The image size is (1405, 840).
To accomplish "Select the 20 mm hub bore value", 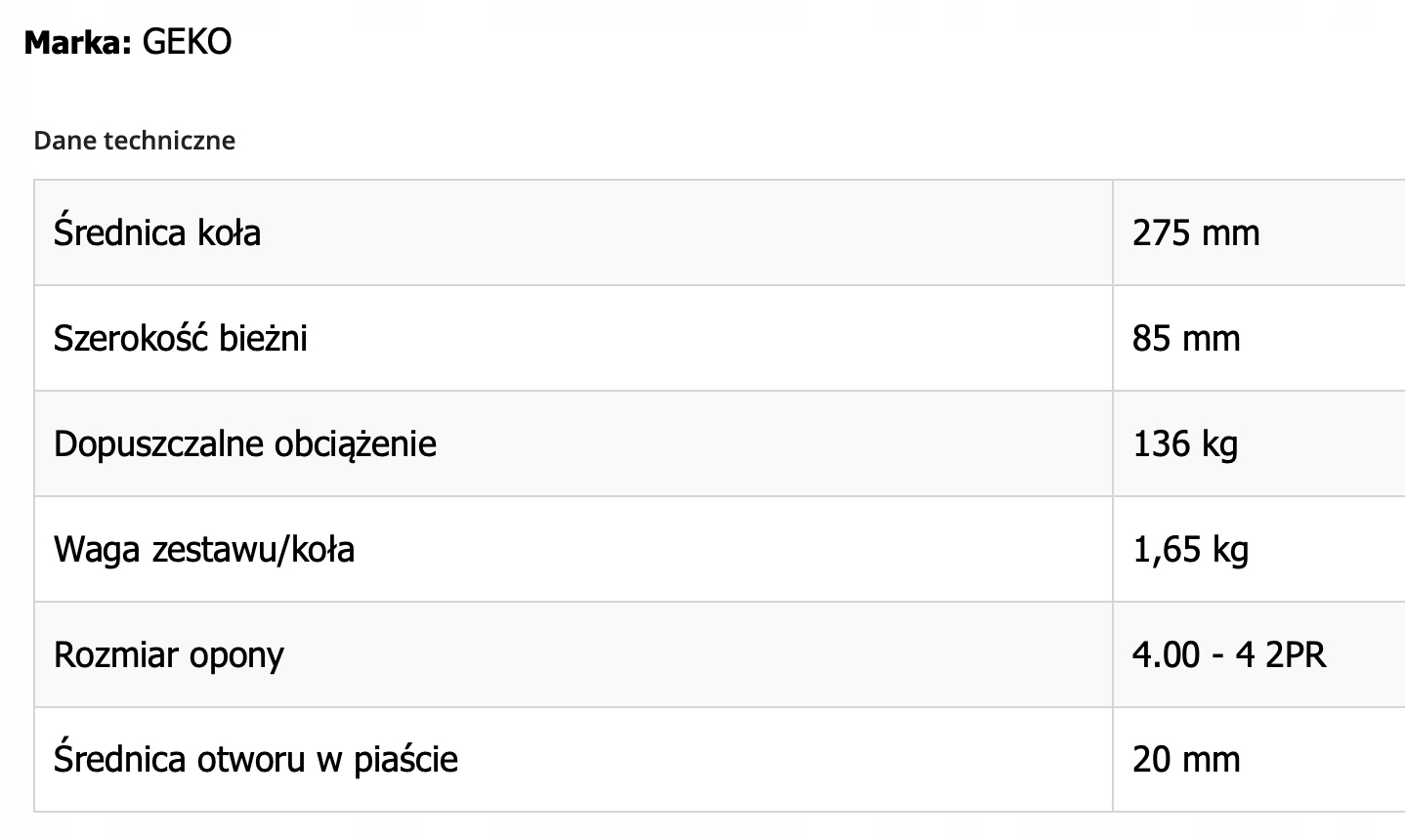I will point(1186,760).
